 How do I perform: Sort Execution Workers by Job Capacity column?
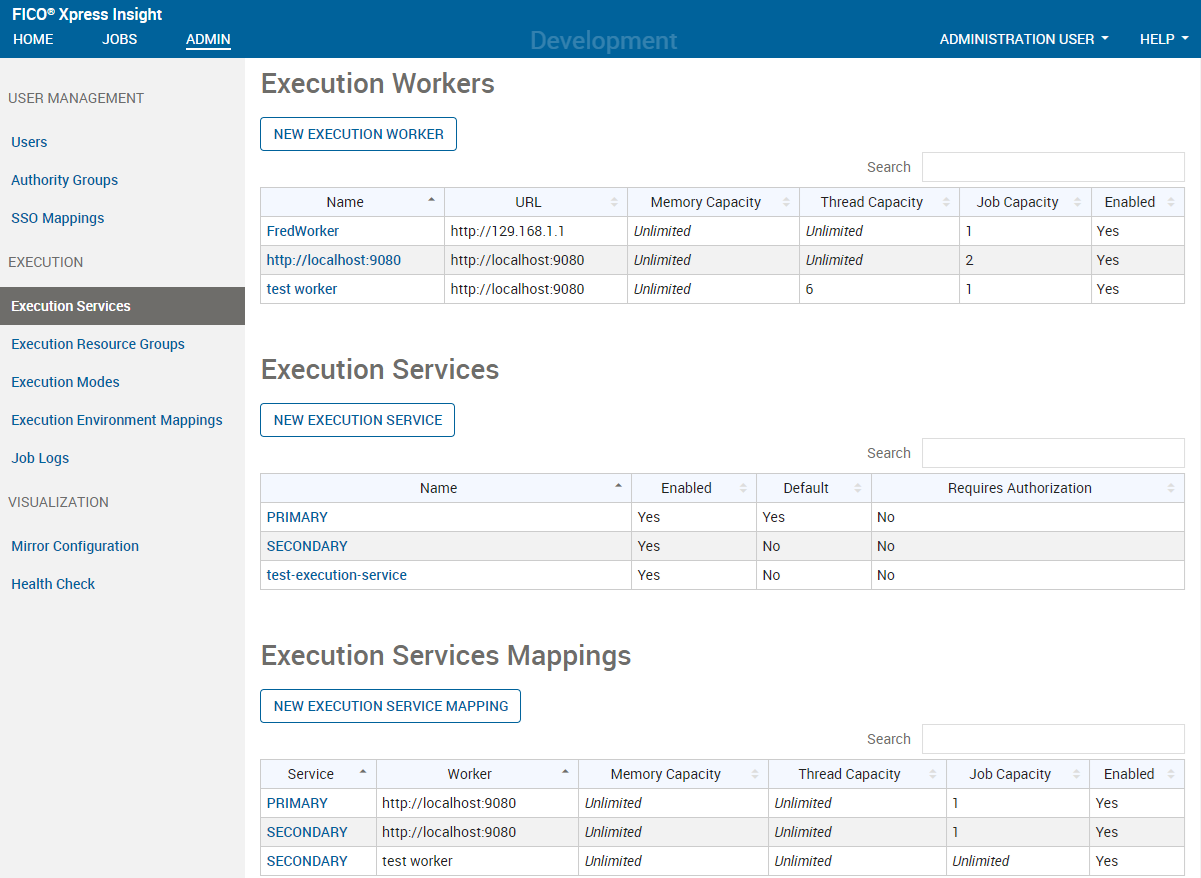point(1017,202)
